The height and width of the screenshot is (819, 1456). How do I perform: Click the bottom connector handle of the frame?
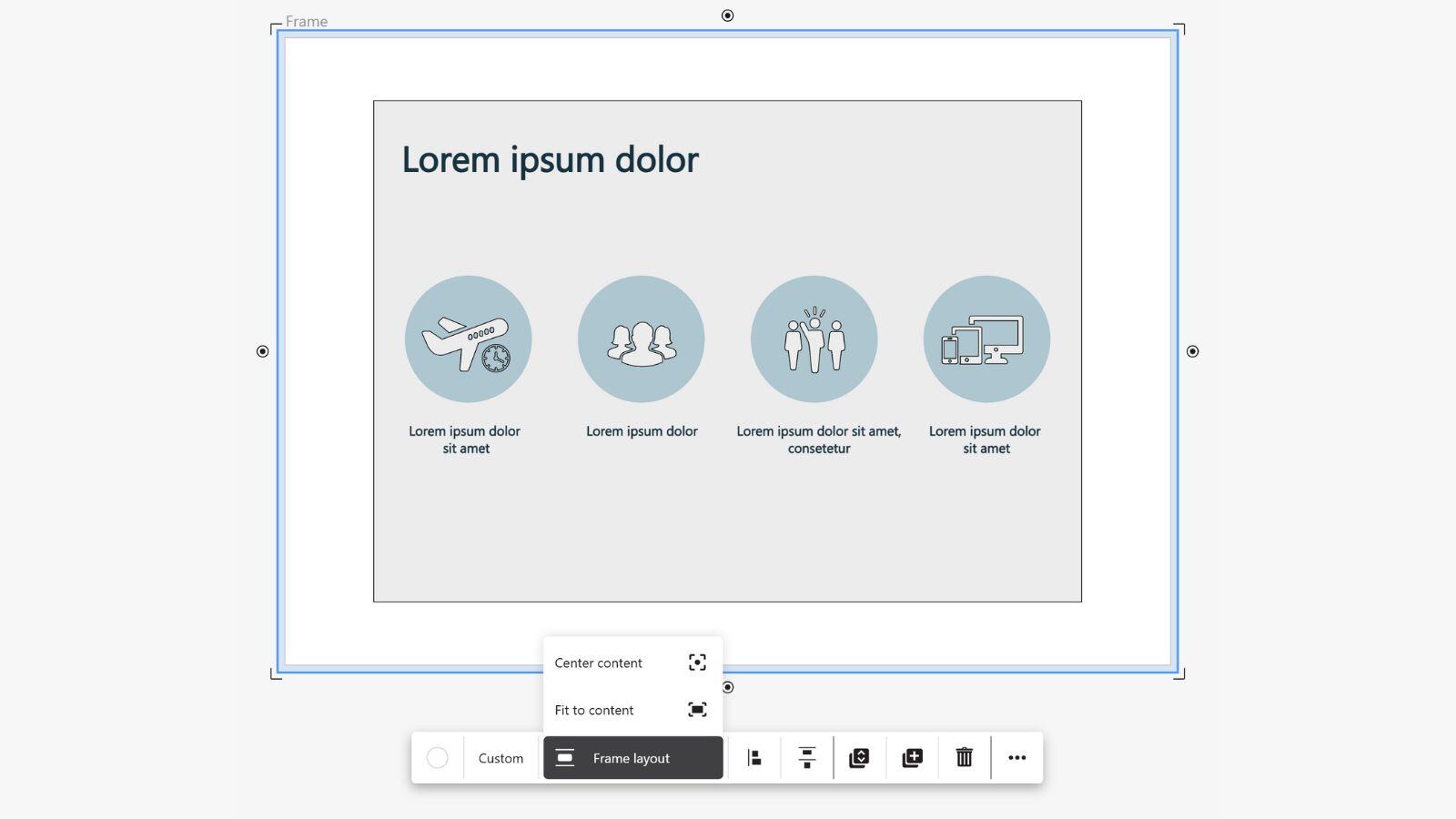click(x=727, y=687)
